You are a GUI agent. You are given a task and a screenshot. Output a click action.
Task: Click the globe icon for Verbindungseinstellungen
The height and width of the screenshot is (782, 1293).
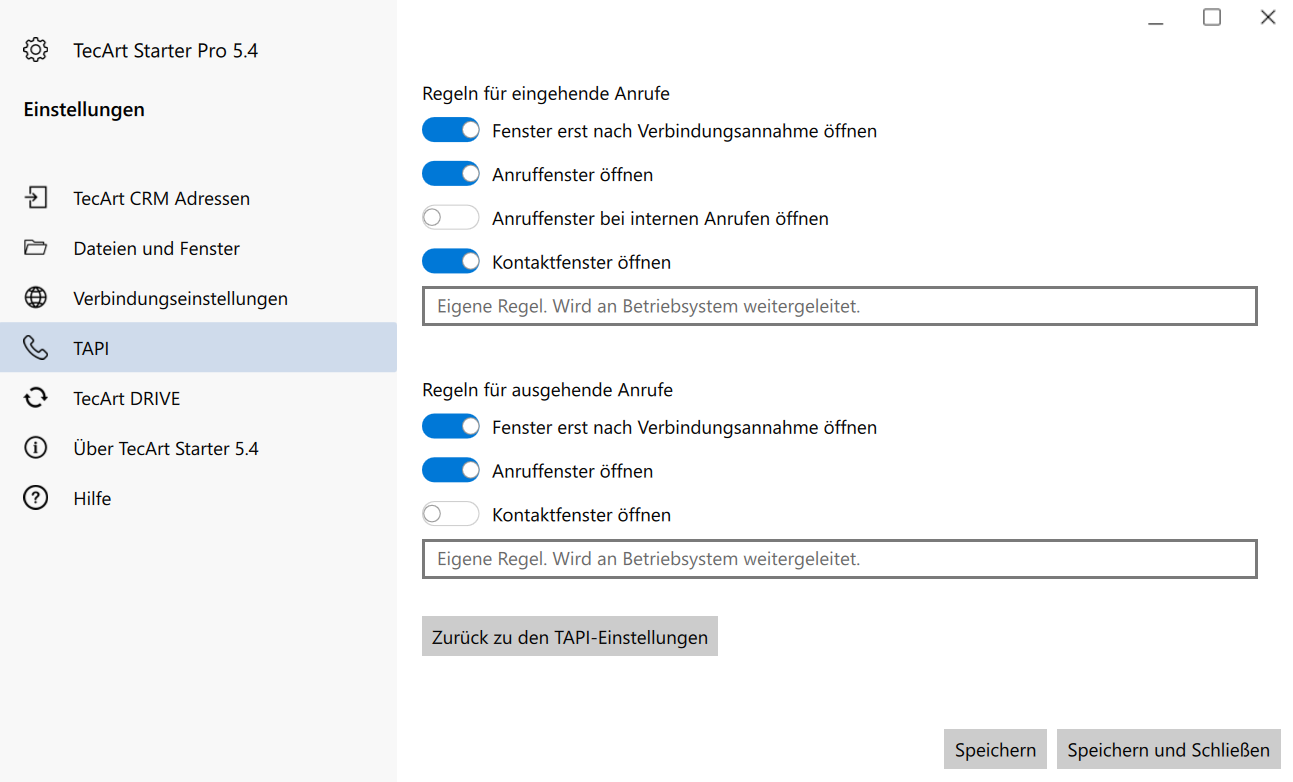point(36,298)
